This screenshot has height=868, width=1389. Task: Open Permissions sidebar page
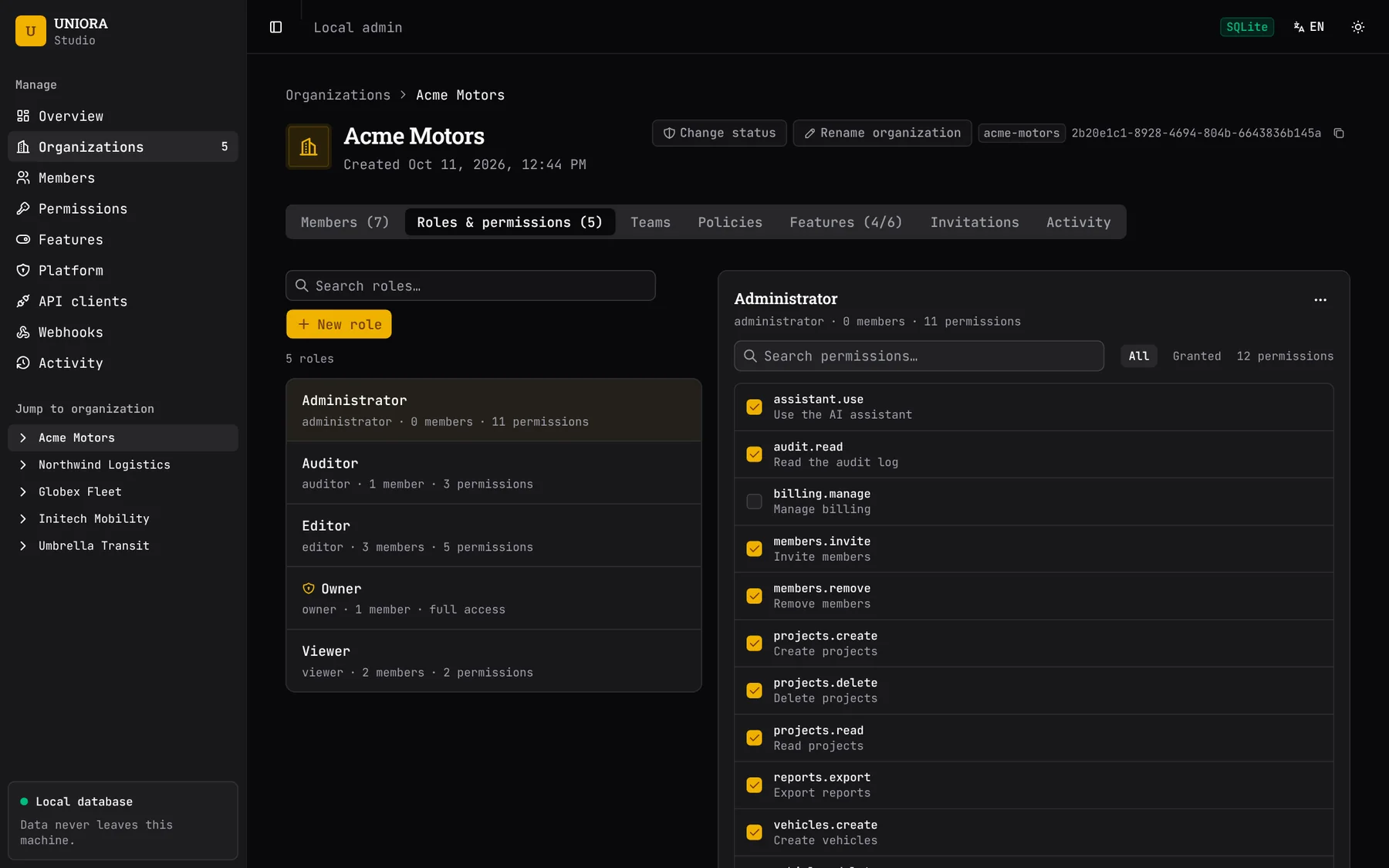123,208
